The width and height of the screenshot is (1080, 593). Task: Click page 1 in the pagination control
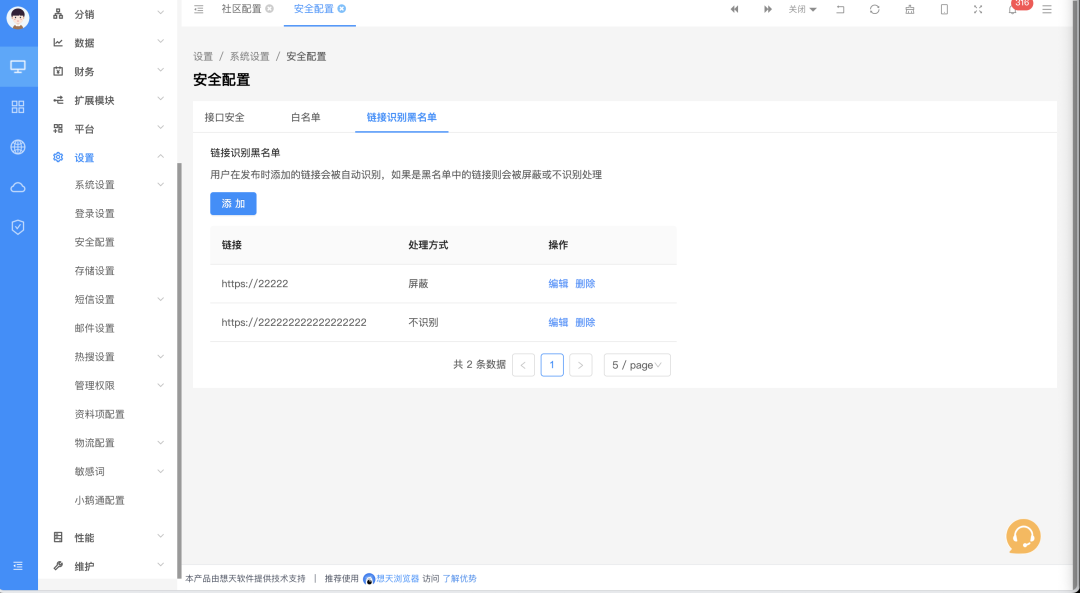click(x=551, y=365)
